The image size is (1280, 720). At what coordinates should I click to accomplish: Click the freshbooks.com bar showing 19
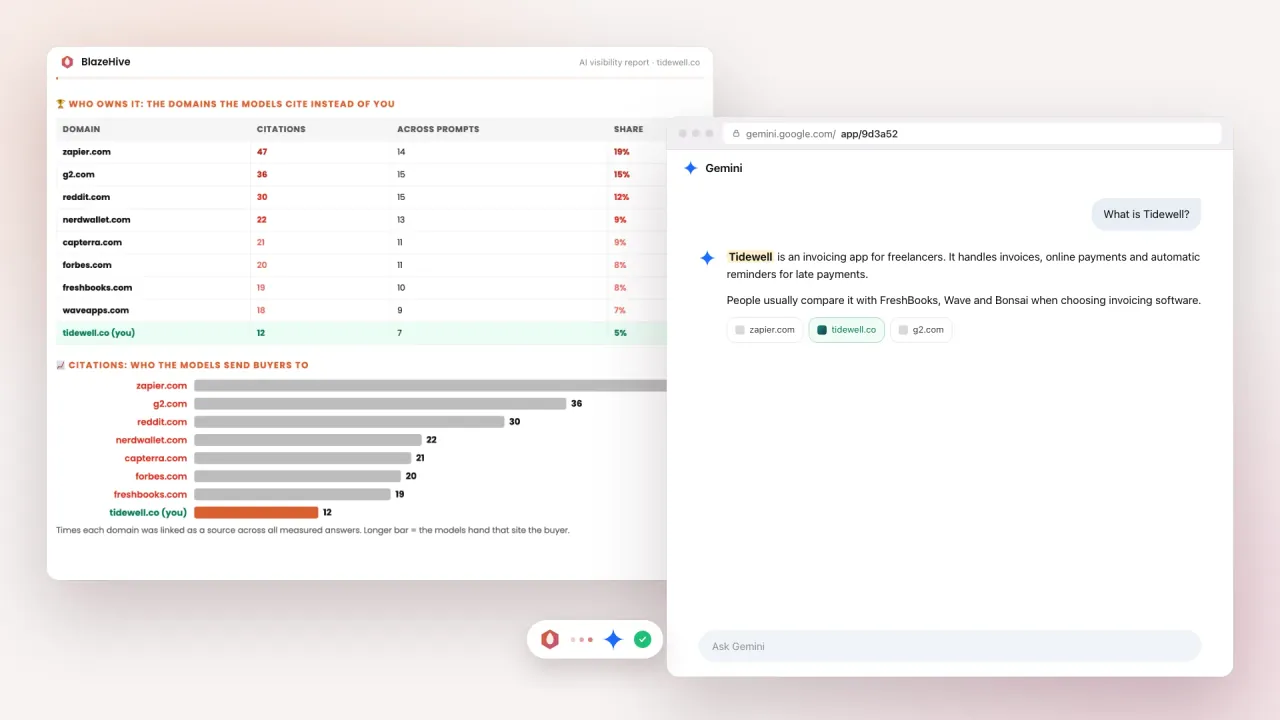292,494
